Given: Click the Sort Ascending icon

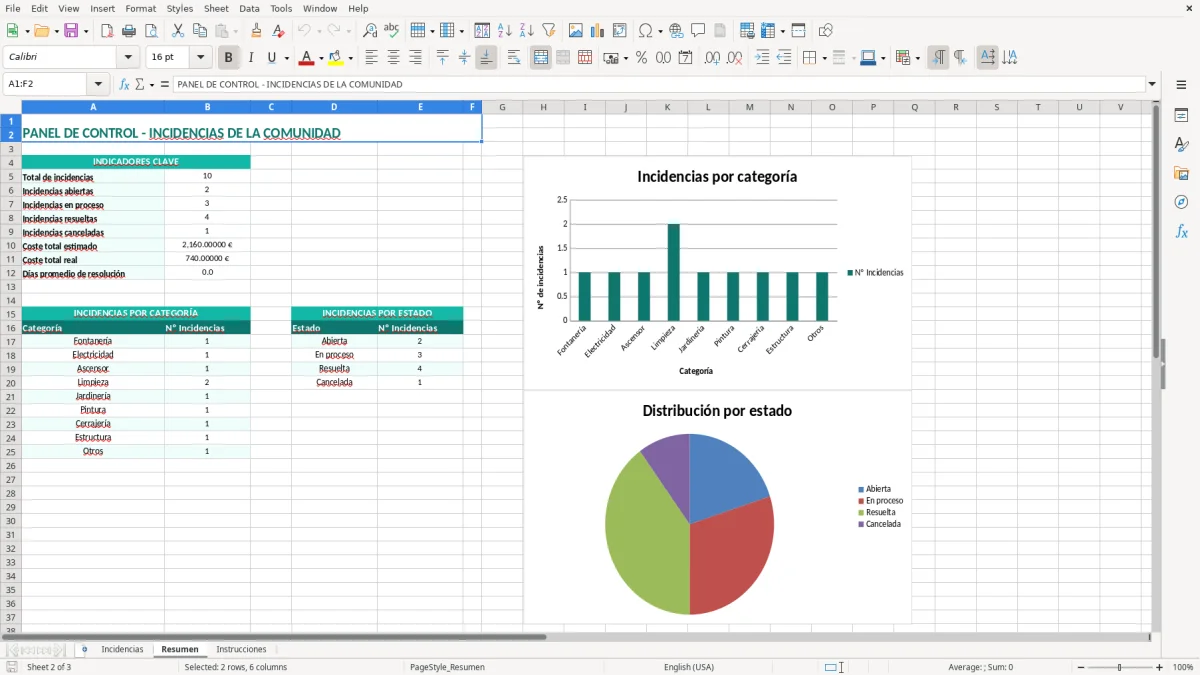Looking at the screenshot, I should click(505, 31).
